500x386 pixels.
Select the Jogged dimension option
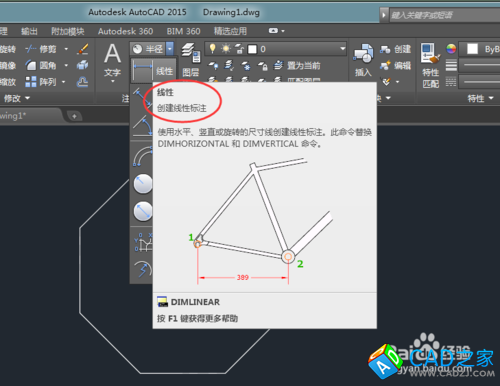[x=142, y=269]
